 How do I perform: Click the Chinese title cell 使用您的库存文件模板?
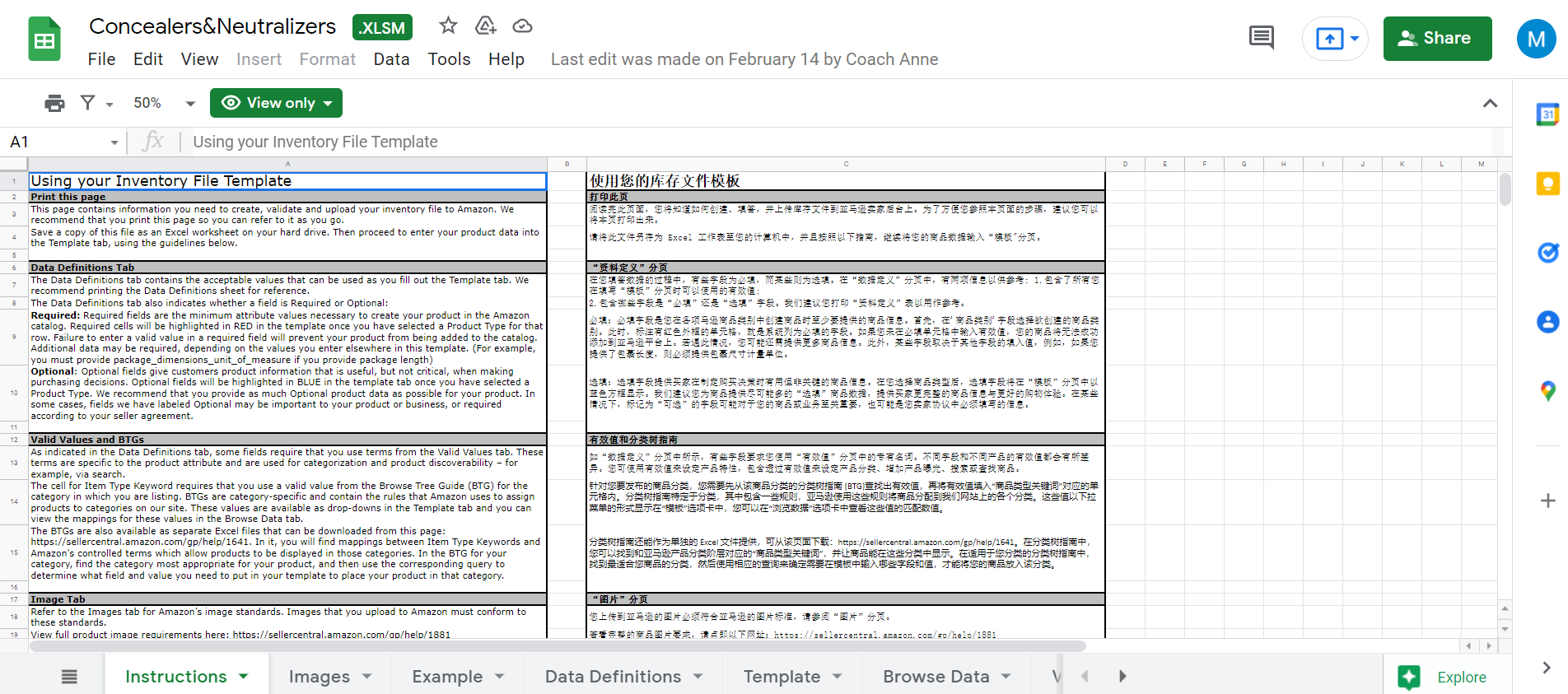846,181
